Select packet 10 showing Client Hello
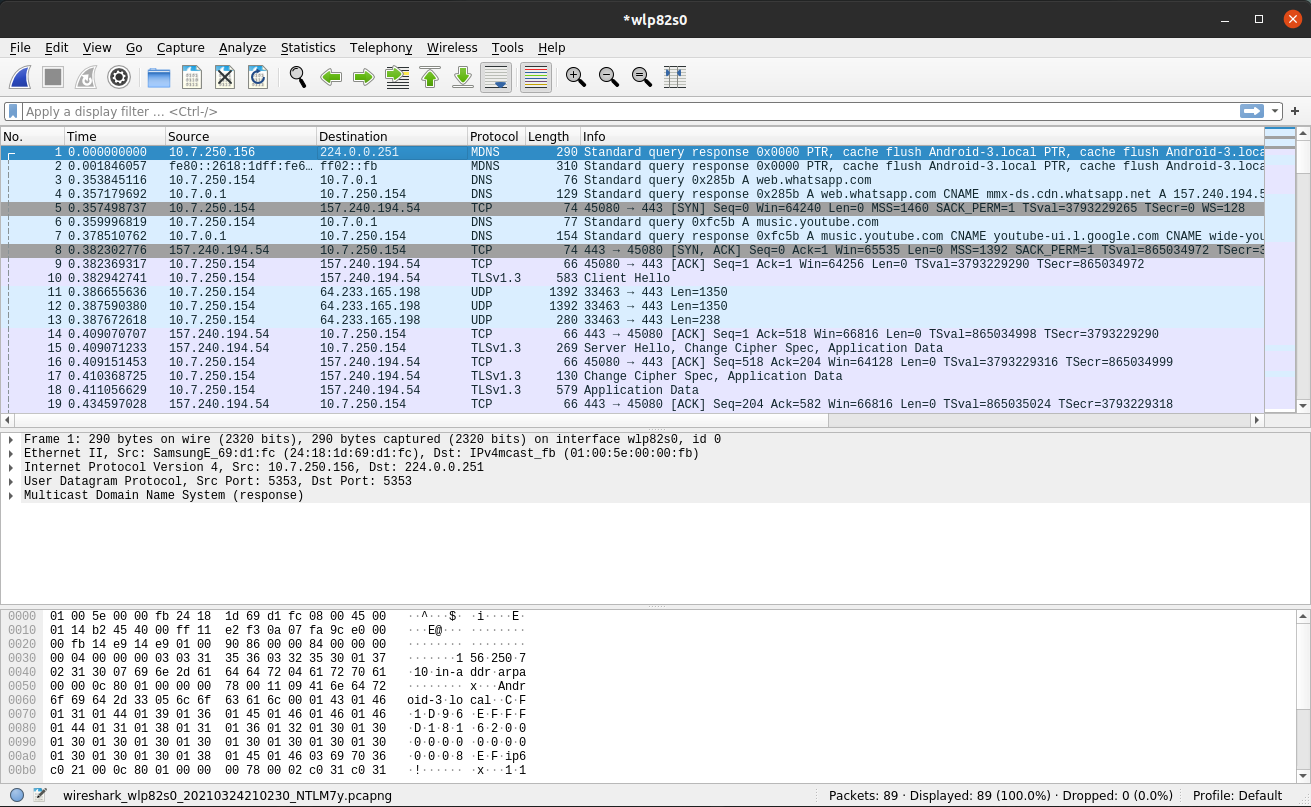This screenshot has height=807, width=1311. 400,278
